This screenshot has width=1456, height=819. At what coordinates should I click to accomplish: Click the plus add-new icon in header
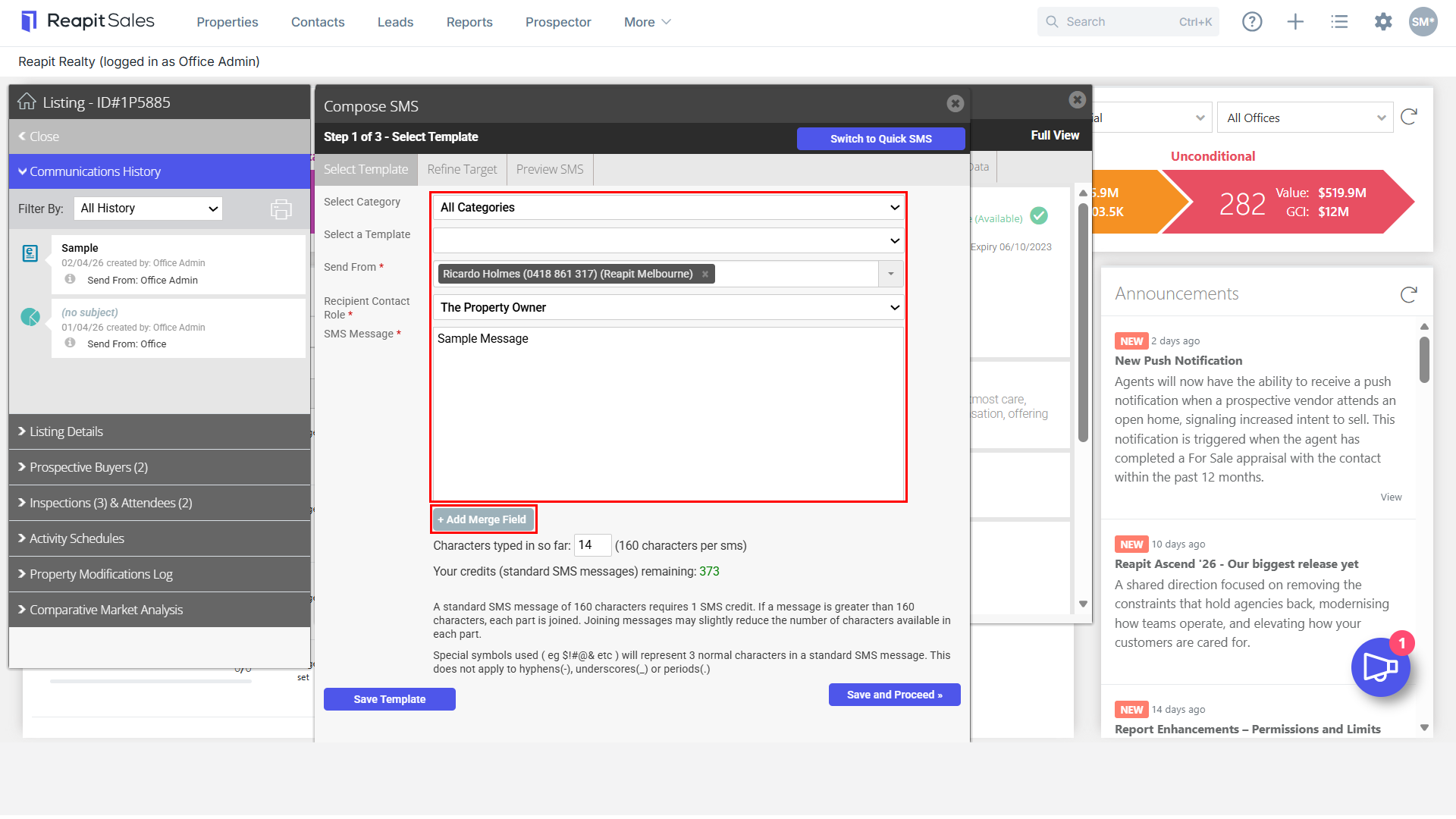tap(1295, 22)
